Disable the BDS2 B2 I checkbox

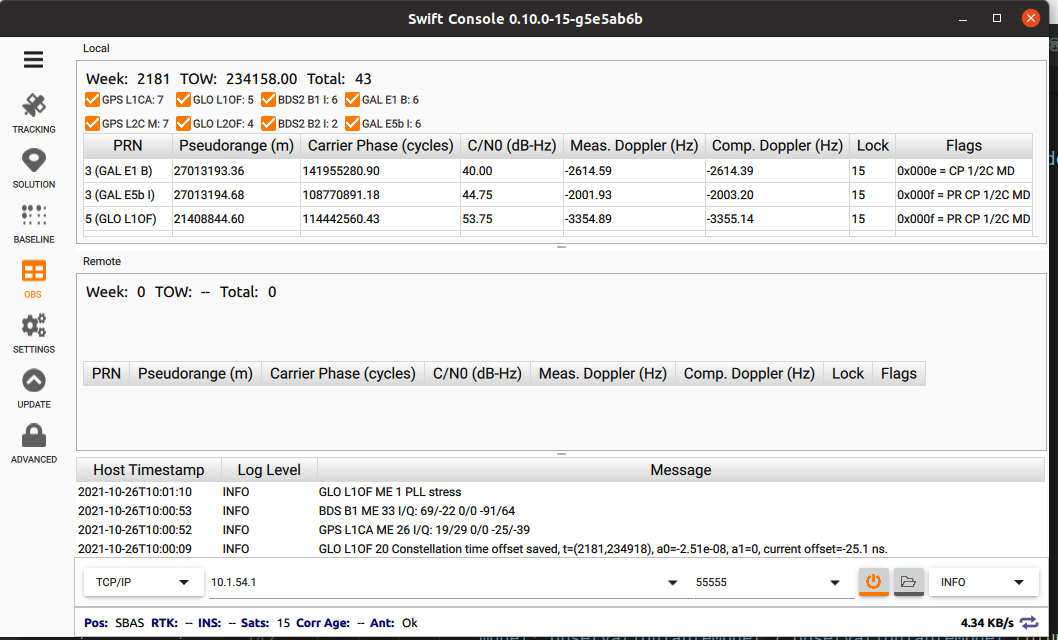pos(269,123)
